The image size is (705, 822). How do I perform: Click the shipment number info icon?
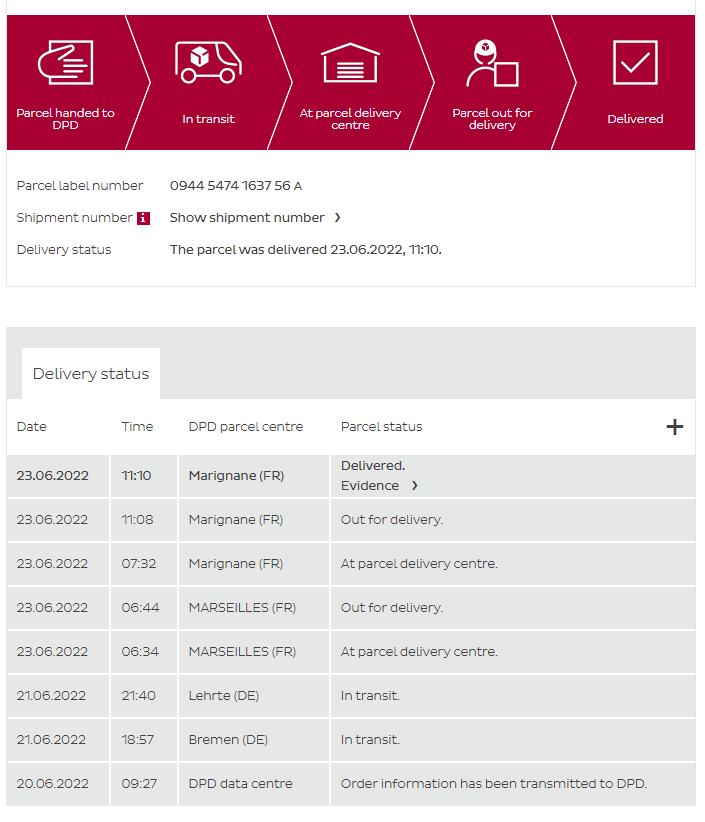pyautogui.click(x=143, y=218)
